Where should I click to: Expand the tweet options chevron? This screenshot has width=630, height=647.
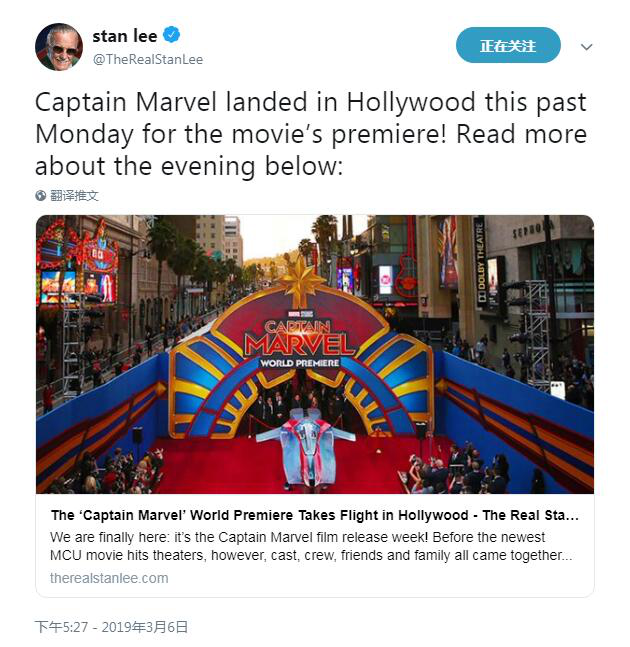pos(586,47)
